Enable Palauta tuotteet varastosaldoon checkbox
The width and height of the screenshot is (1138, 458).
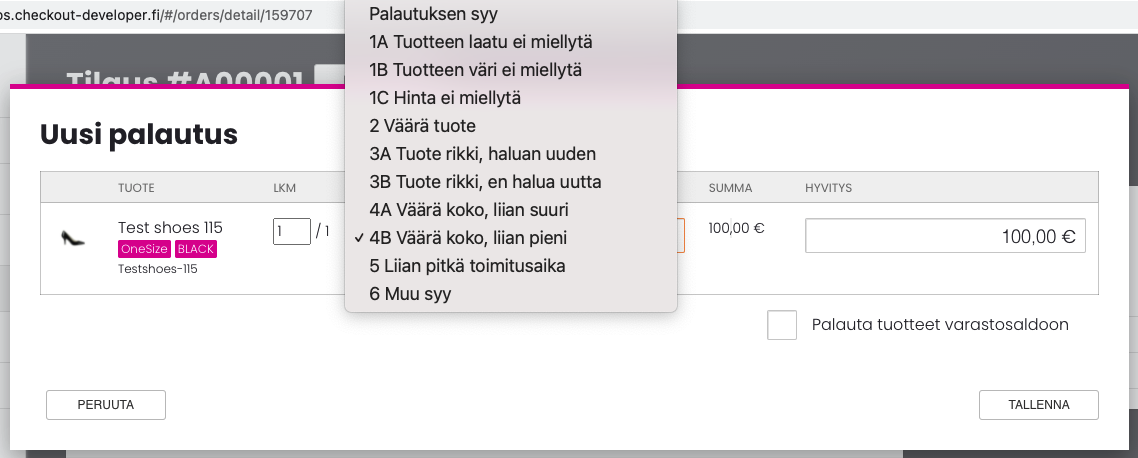pyautogui.click(x=782, y=325)
